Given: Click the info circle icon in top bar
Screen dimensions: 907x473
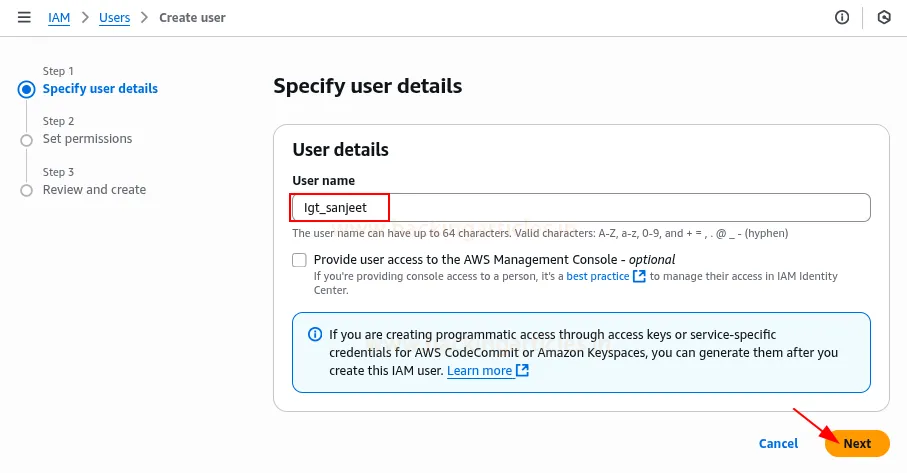Looking at the screenshot, I should coord(842,17).
